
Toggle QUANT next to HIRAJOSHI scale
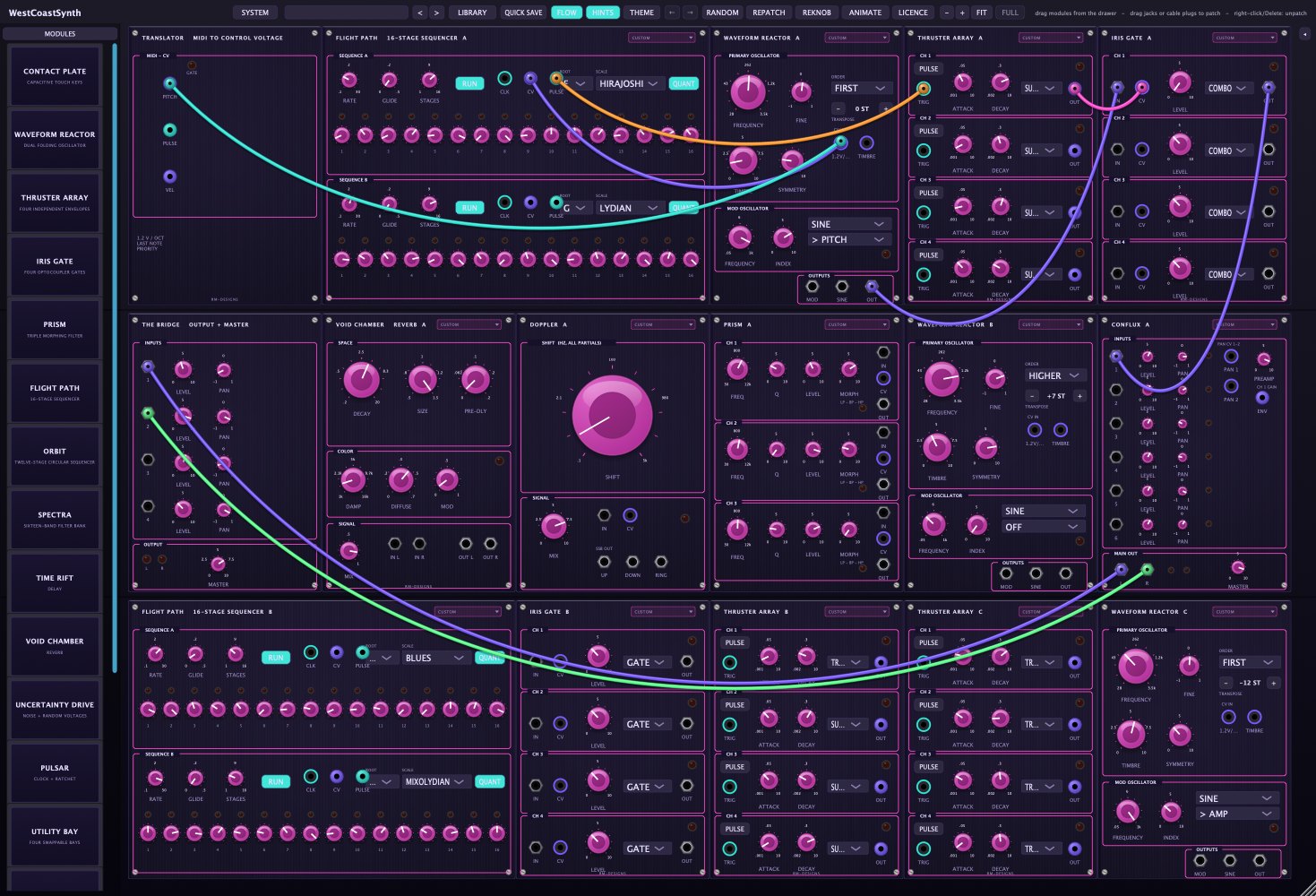pyautogui.click(x=684, y=83)
